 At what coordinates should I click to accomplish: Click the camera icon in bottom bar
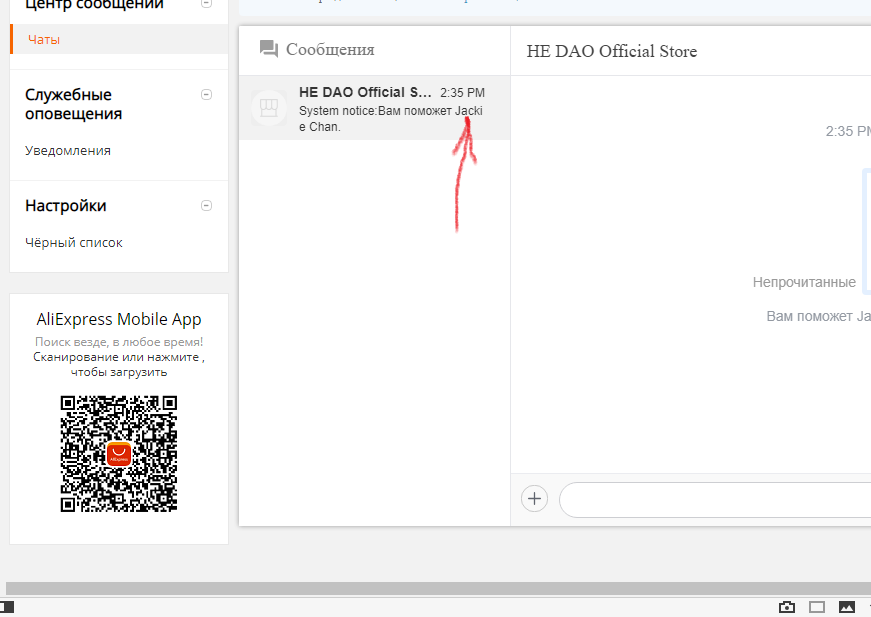(x=787, y=607)
